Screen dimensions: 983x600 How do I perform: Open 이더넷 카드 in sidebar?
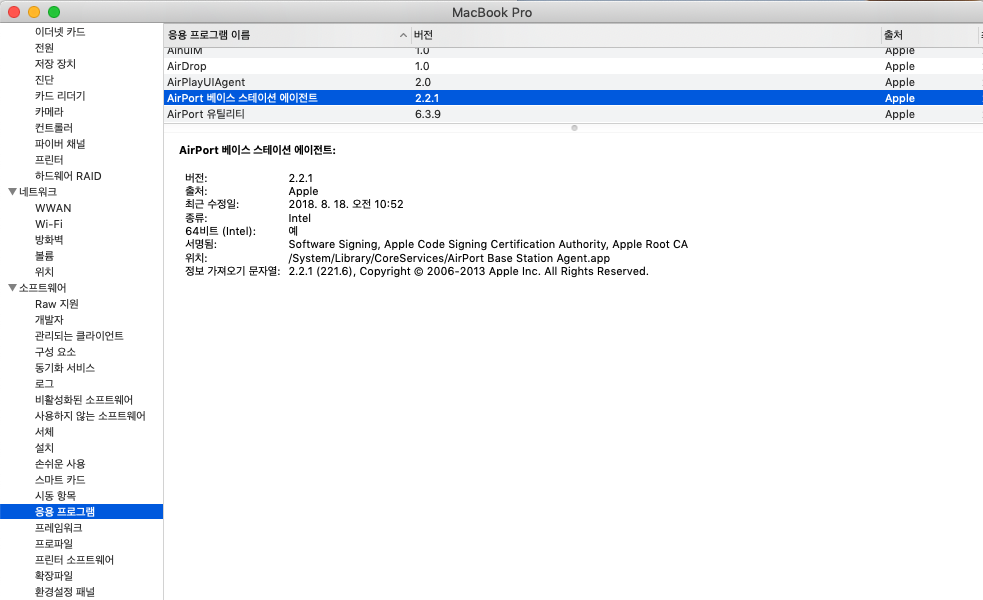[60, 32]
